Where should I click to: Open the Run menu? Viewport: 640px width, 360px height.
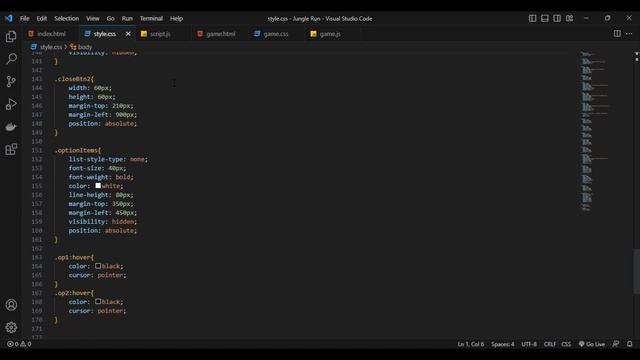127,18
